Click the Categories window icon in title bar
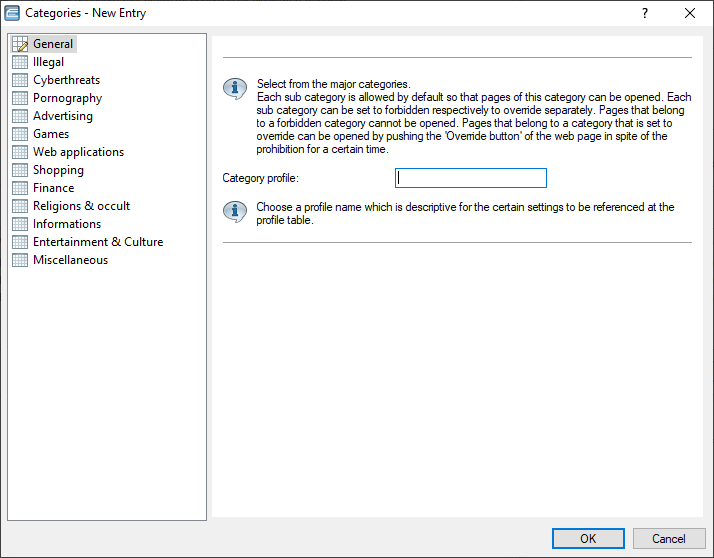Image resolution: width=714 pixels, height=558 pixels. coord(13,13)
